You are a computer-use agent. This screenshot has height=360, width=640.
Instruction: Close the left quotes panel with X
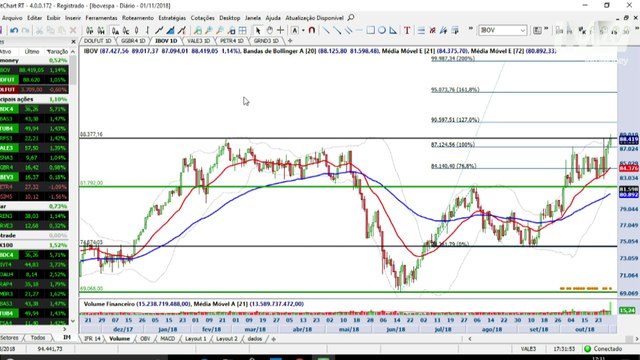tap(73, 42)
